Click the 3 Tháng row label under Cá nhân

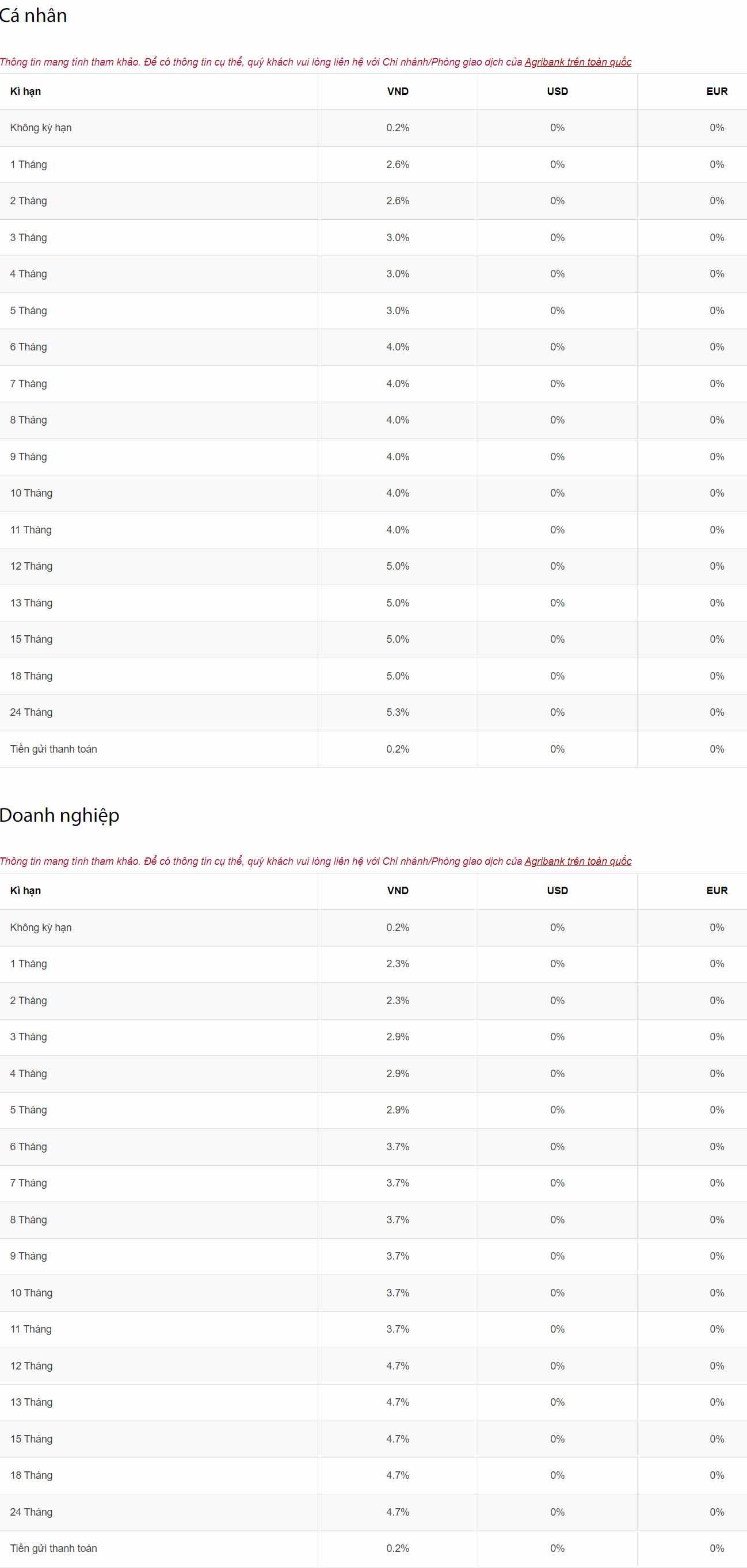[x=29, y=238]
